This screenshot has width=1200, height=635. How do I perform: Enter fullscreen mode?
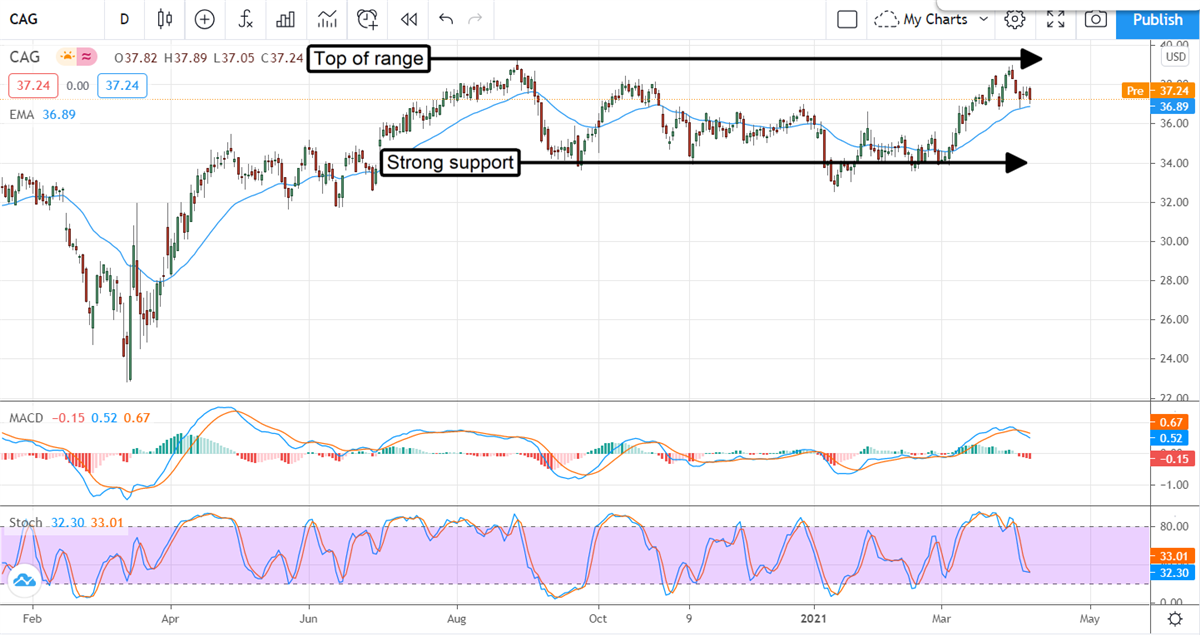coord(1055,19)
